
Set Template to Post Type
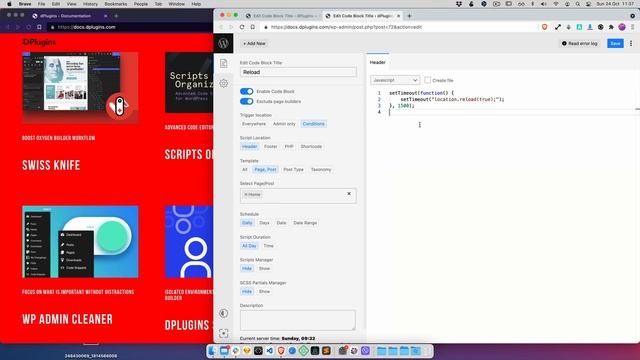point(293,169)
